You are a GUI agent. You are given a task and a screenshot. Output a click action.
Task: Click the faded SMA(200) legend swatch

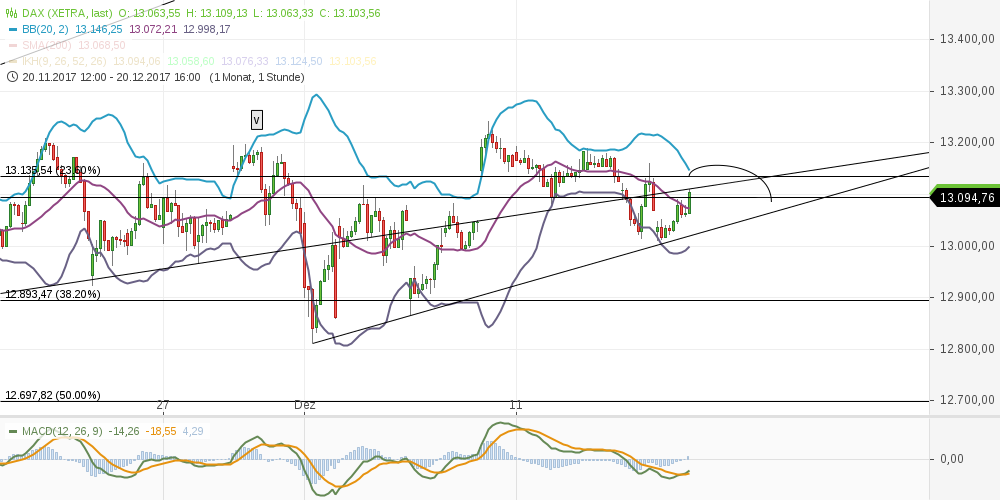tap(12, 45)
